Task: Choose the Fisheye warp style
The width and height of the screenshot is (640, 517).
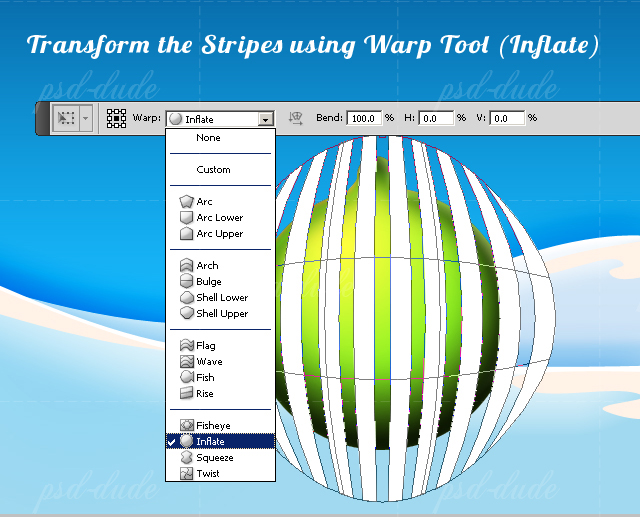Action: 220,426
